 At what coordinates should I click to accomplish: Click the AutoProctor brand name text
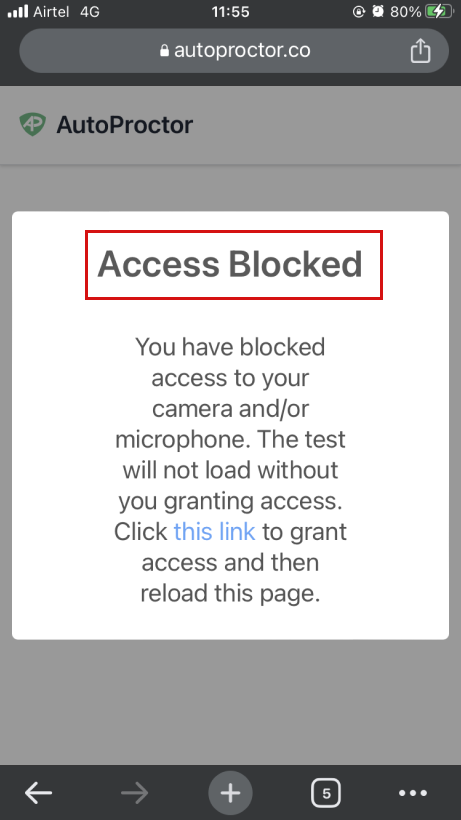pos(125,125)
